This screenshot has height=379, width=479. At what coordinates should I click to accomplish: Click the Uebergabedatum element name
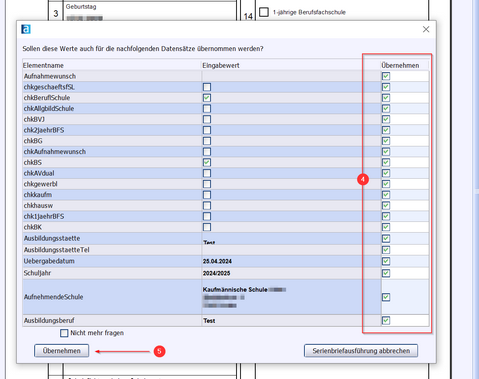point(49,261)
